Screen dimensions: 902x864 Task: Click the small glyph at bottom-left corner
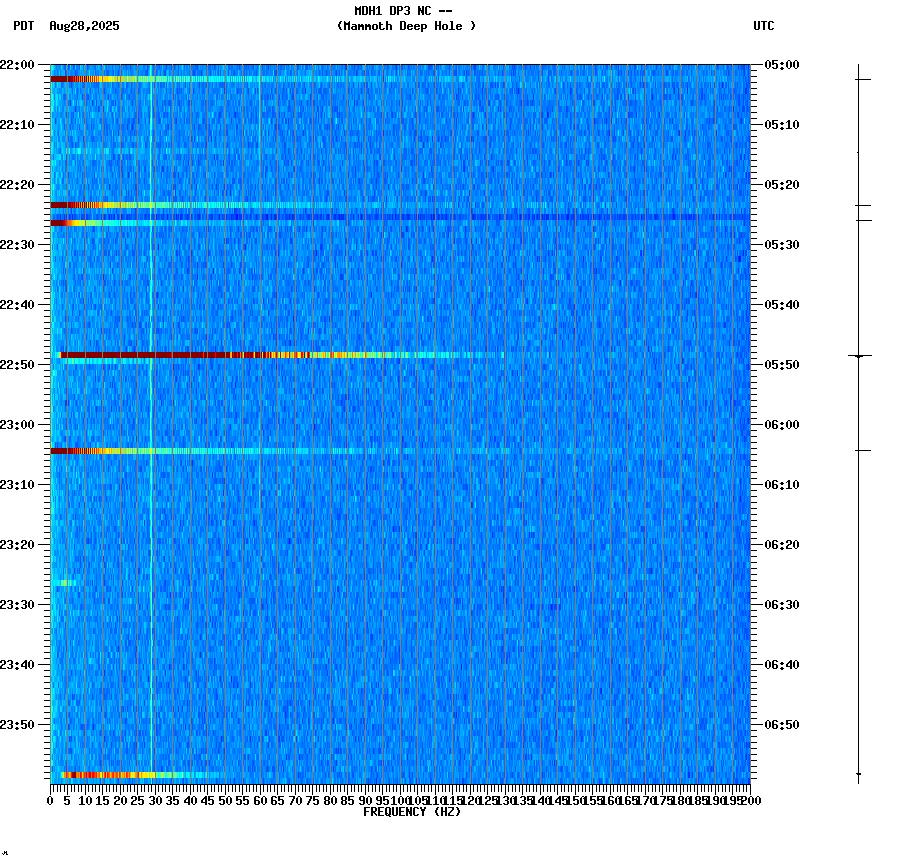(7, 855)
